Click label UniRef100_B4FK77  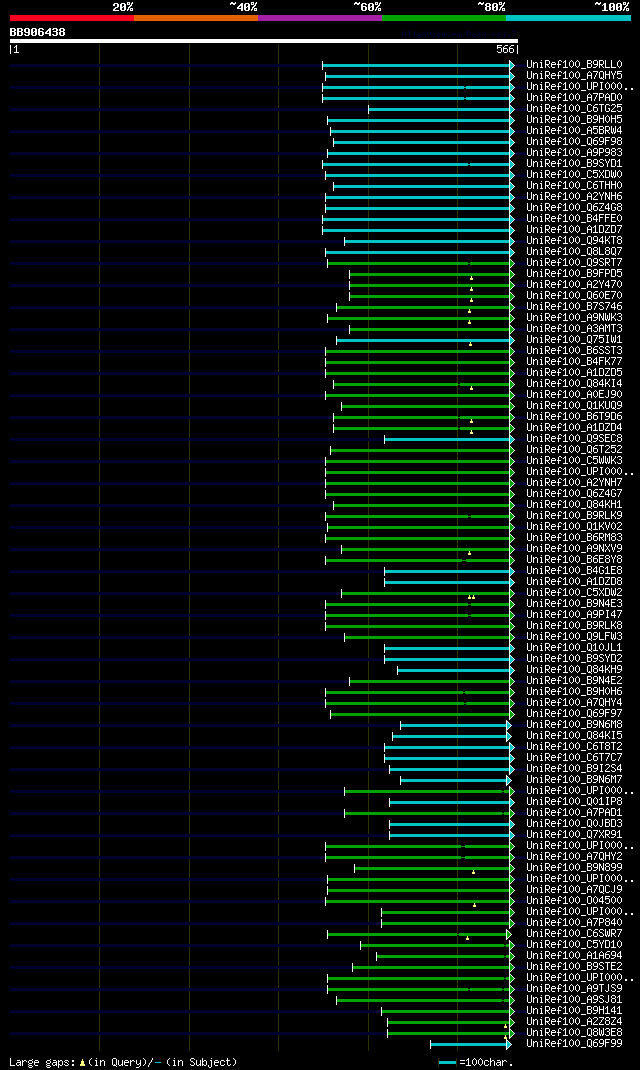click(574, 362)
